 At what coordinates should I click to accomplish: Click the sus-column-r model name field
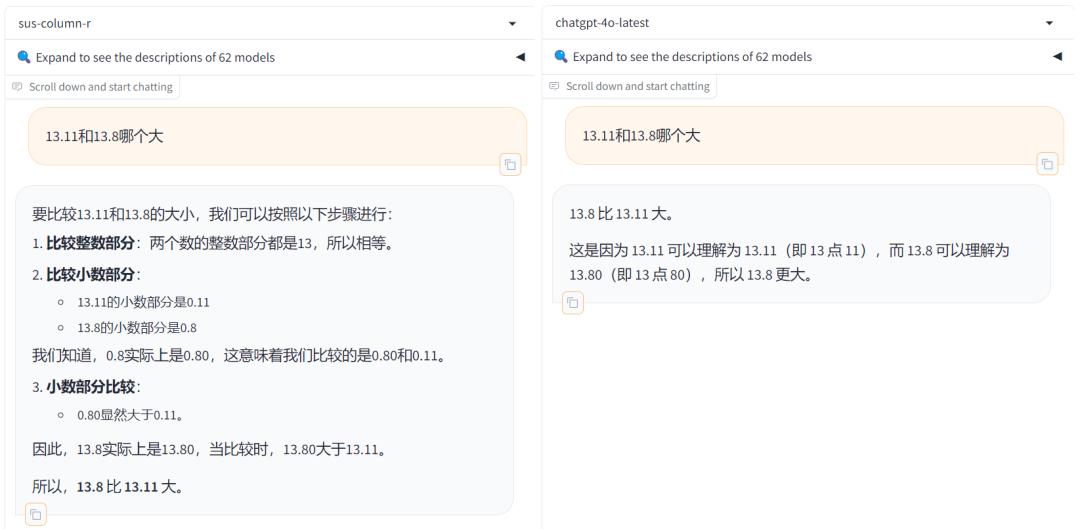pos(250,23)
